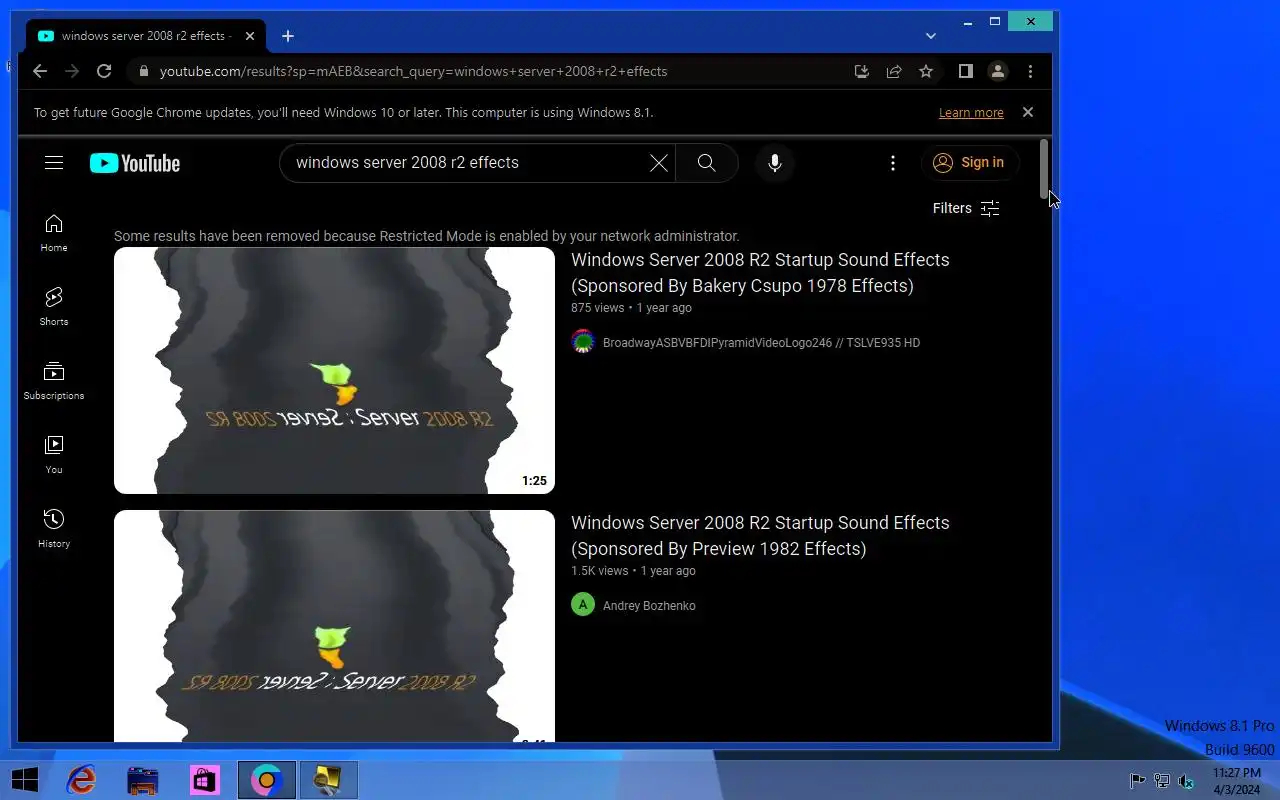Open the volume icon in system tray
The width and height of the screenshot is (1280, 800).
point(1186,781)
